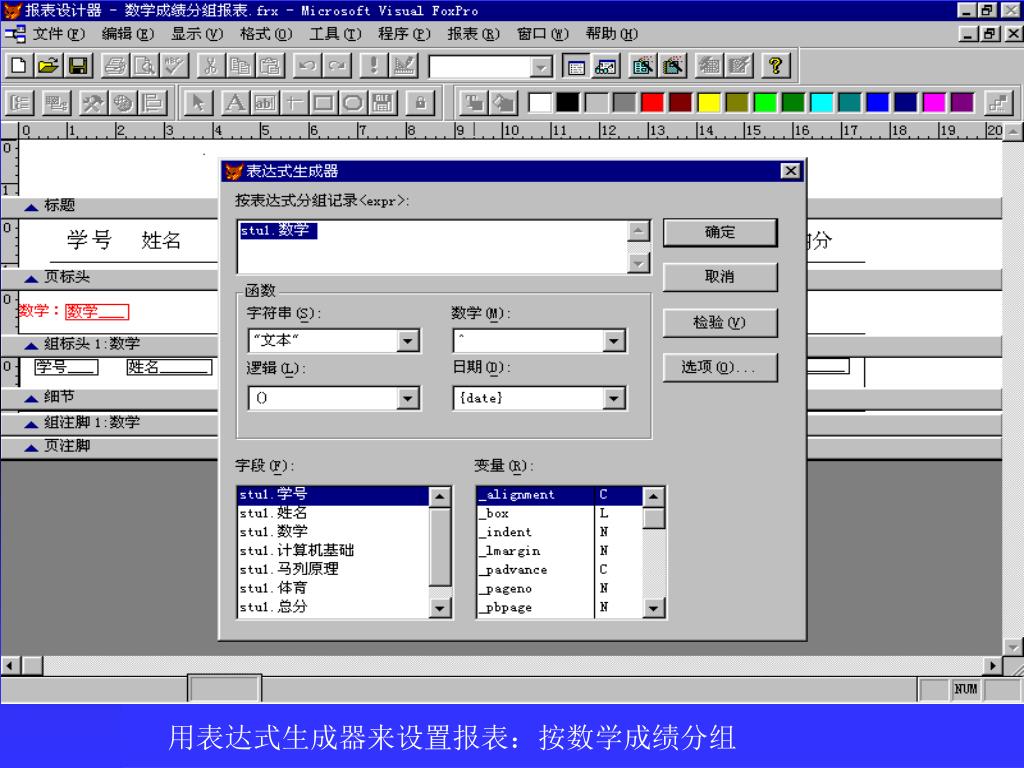Open 选项(O)... options button
The width and height of the screenshot is (1024, 768).
[x=720, y=367]
